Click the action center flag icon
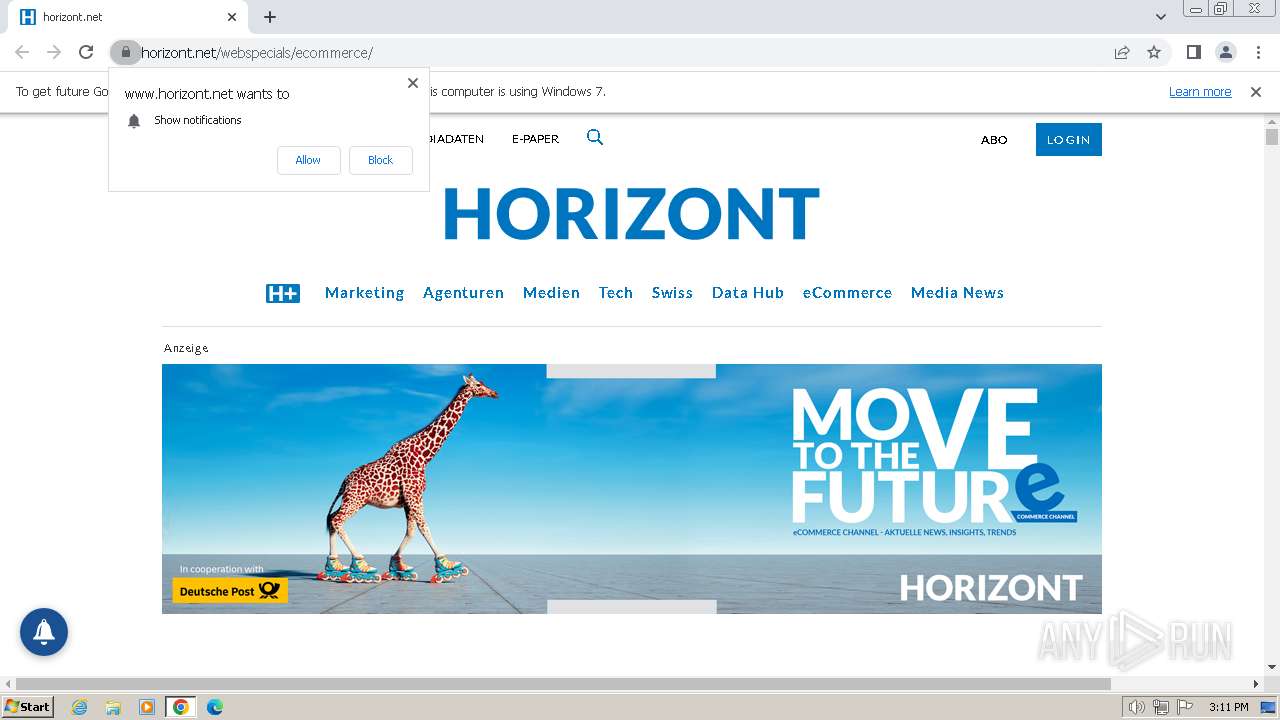The height and width of the screenshot is (720, 1280). 1185,707
